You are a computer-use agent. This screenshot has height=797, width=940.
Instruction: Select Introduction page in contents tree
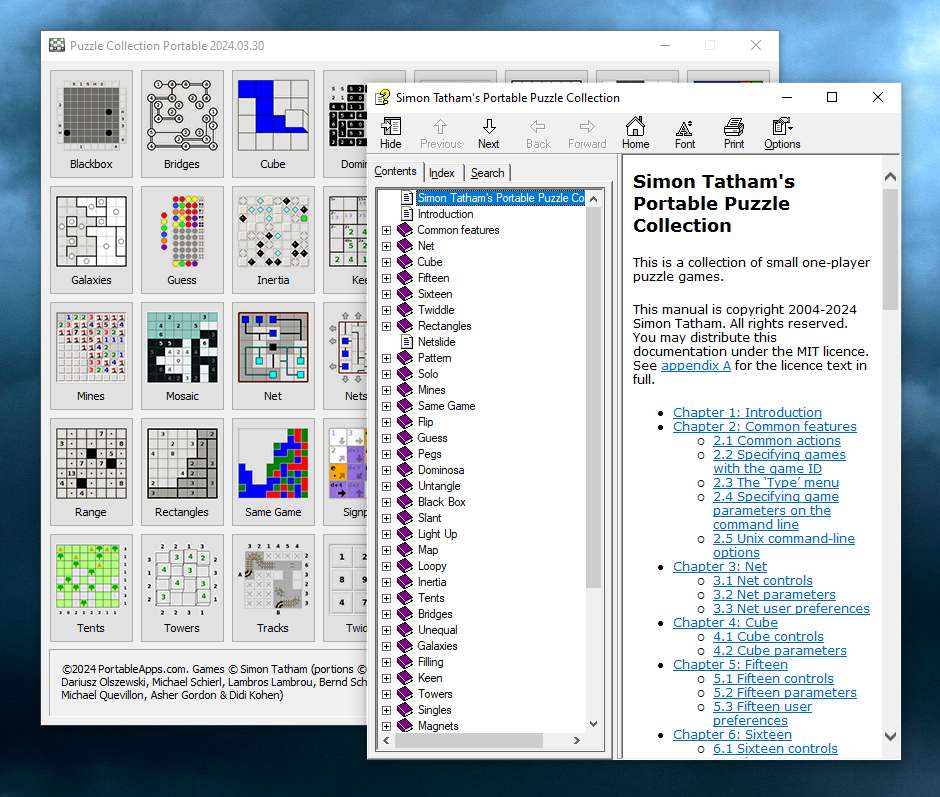[x=445, y=214]
